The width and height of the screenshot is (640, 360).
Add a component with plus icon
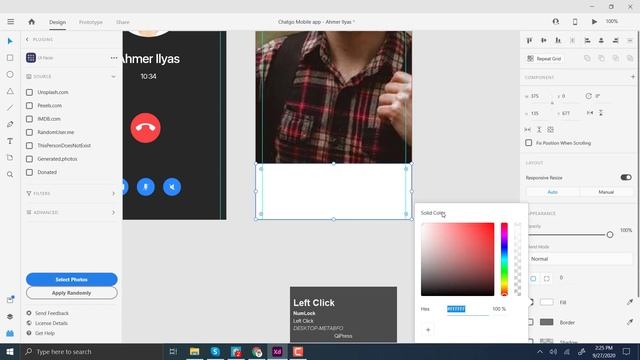point(633,77)
